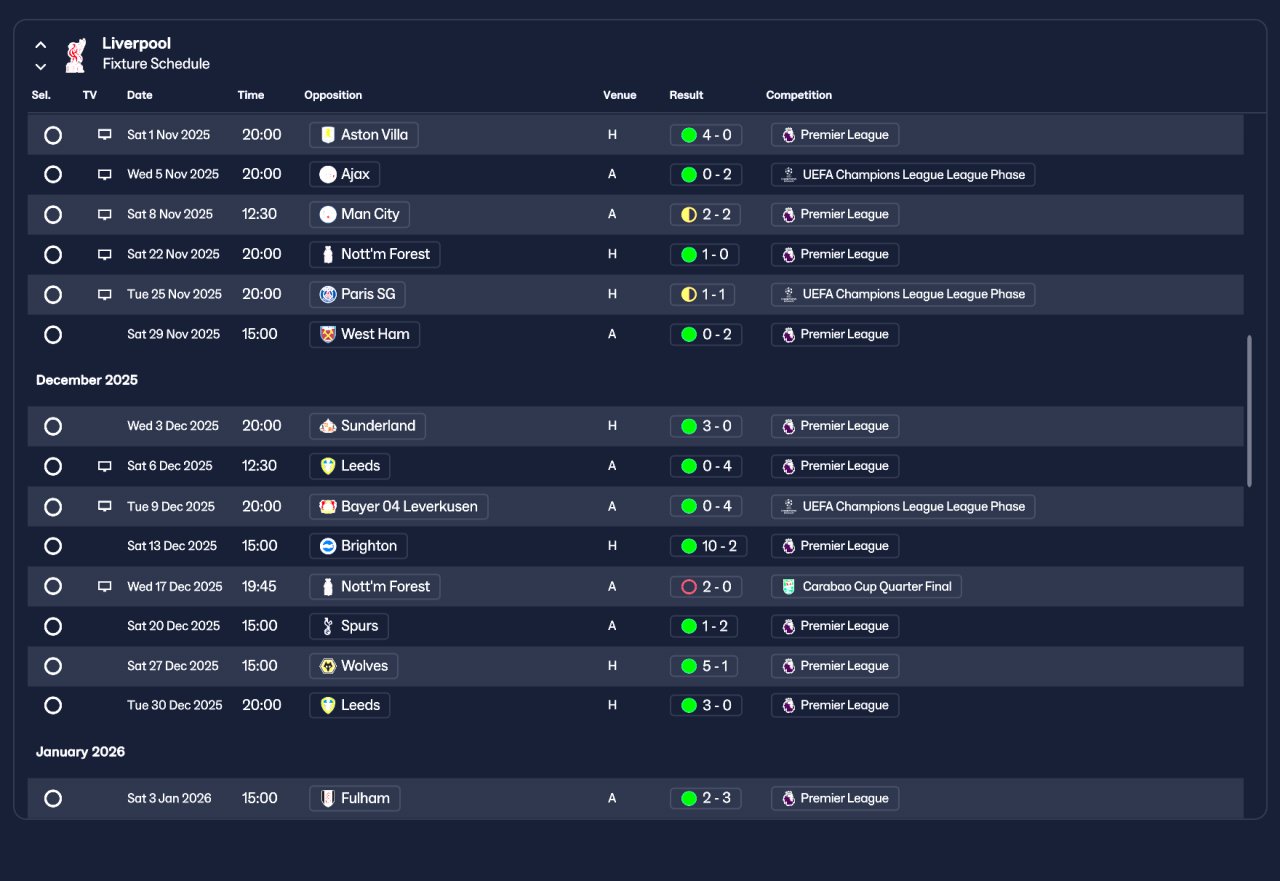Click the TV icon in Bayer 04 Leverkusen row

[104, 506]
